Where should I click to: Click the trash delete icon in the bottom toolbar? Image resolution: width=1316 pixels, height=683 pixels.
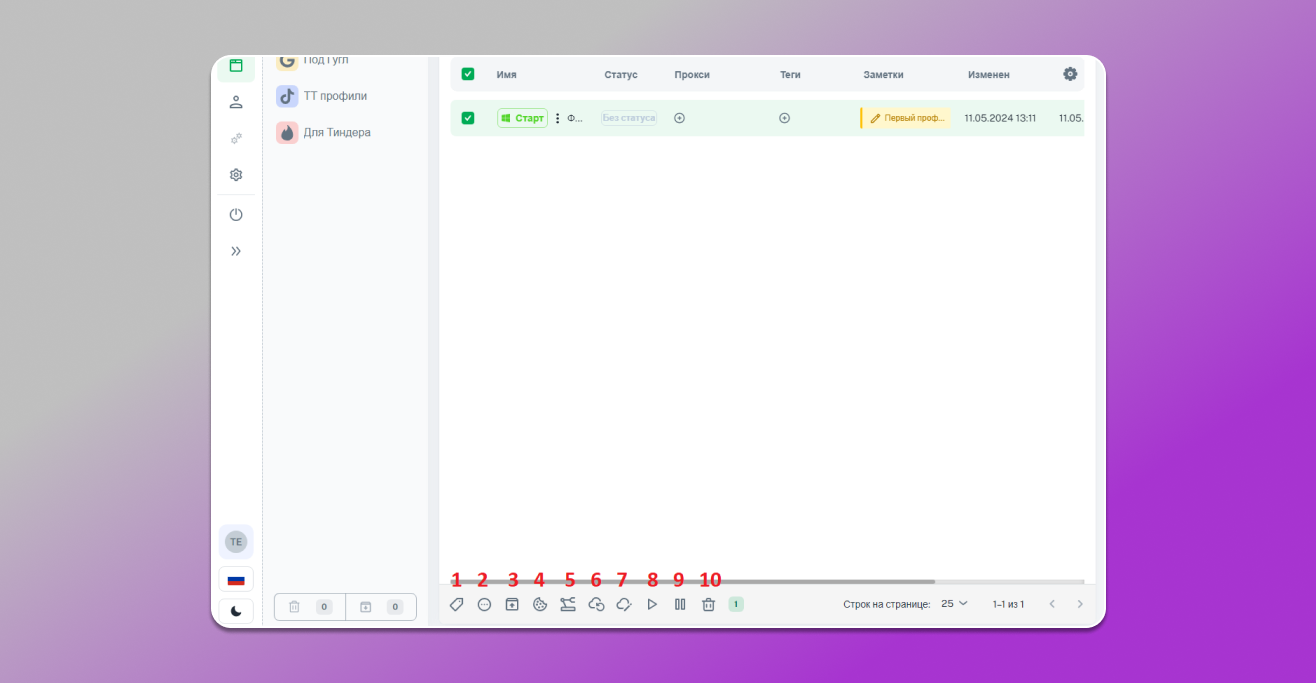[708, 604]
